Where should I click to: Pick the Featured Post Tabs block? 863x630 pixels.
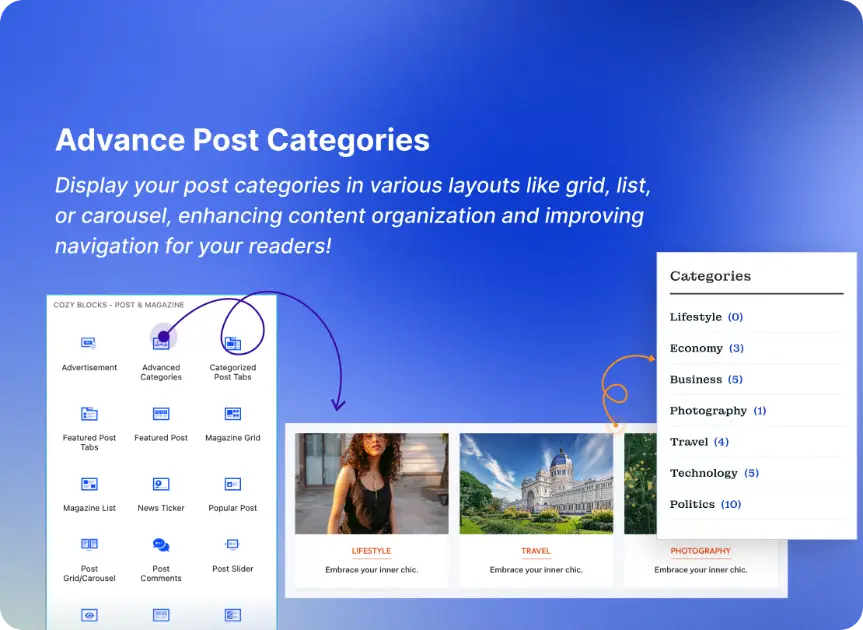click(x=89, y=414)
